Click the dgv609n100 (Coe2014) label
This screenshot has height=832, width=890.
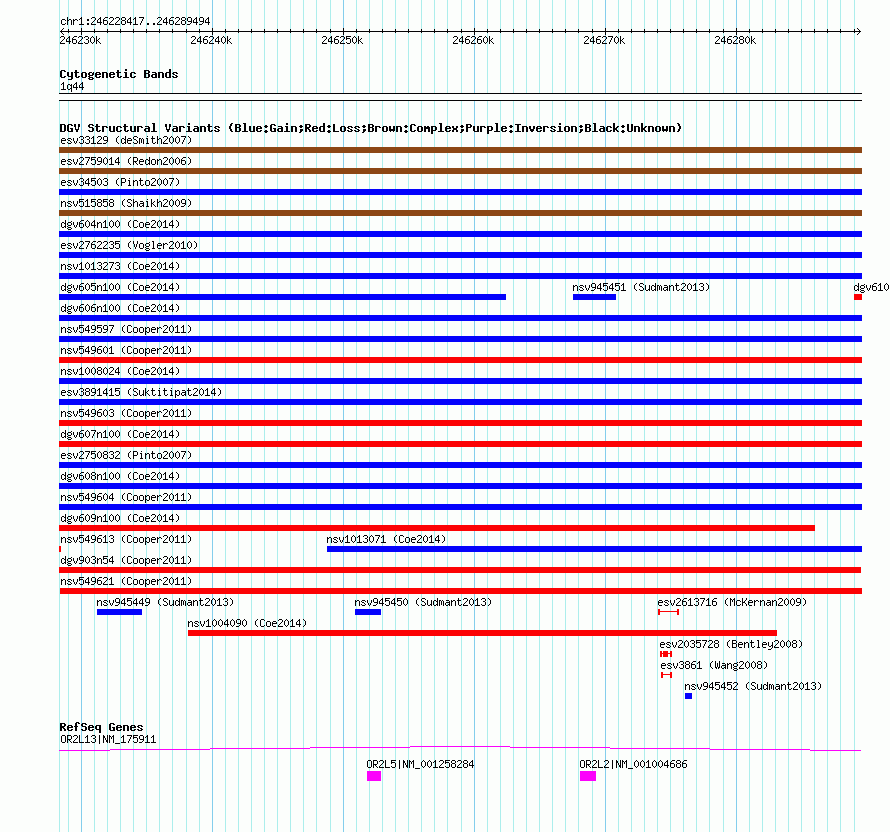120,518
